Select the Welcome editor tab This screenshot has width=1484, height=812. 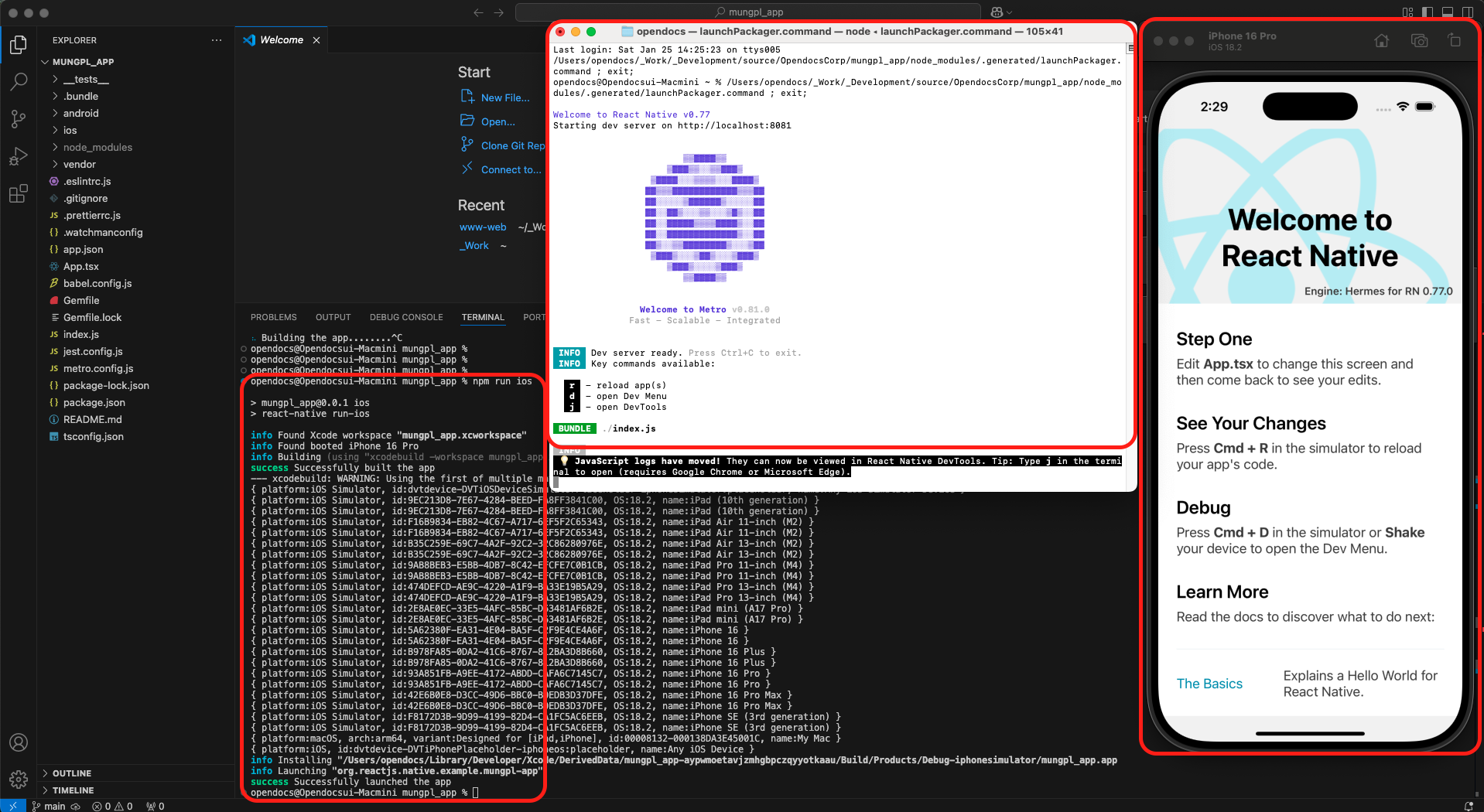coord(282,40)
